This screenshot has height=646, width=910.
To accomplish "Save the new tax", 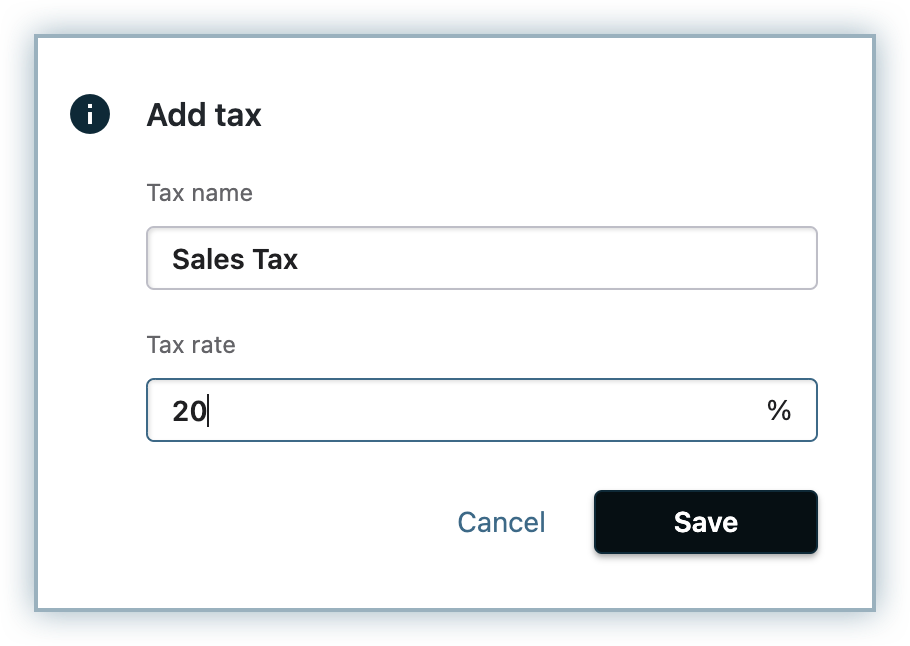I will point(705,522).
